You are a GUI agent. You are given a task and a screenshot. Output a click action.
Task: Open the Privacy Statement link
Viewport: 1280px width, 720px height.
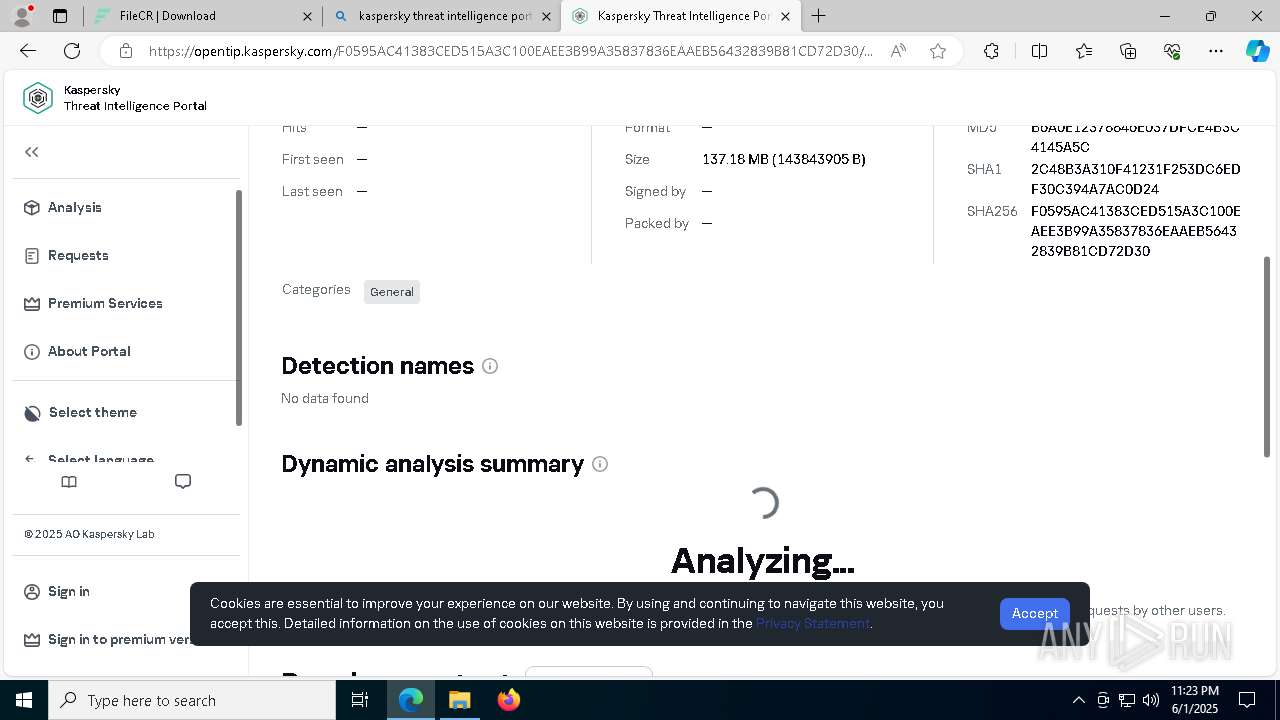(813, 623)
